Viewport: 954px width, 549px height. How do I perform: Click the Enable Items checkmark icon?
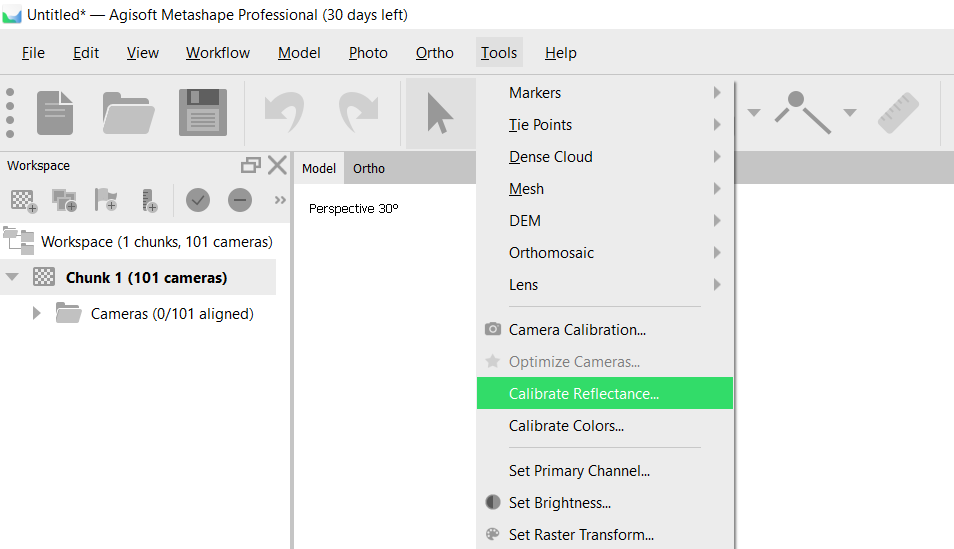coord(198,200)
